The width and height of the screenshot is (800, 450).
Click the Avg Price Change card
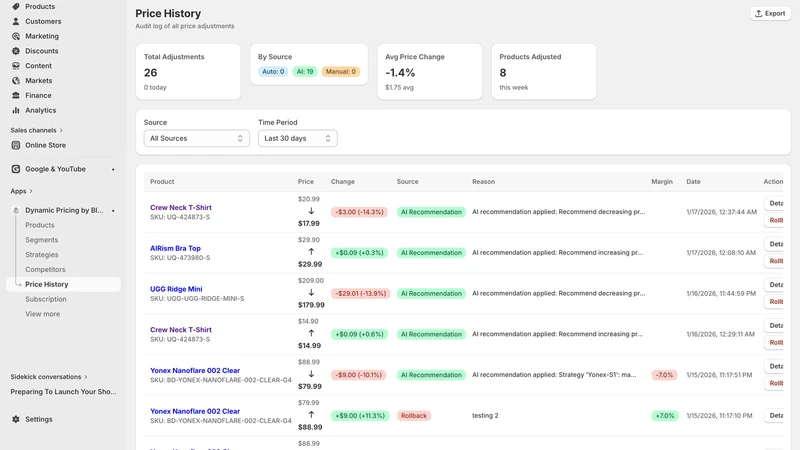tap(430, 71)
